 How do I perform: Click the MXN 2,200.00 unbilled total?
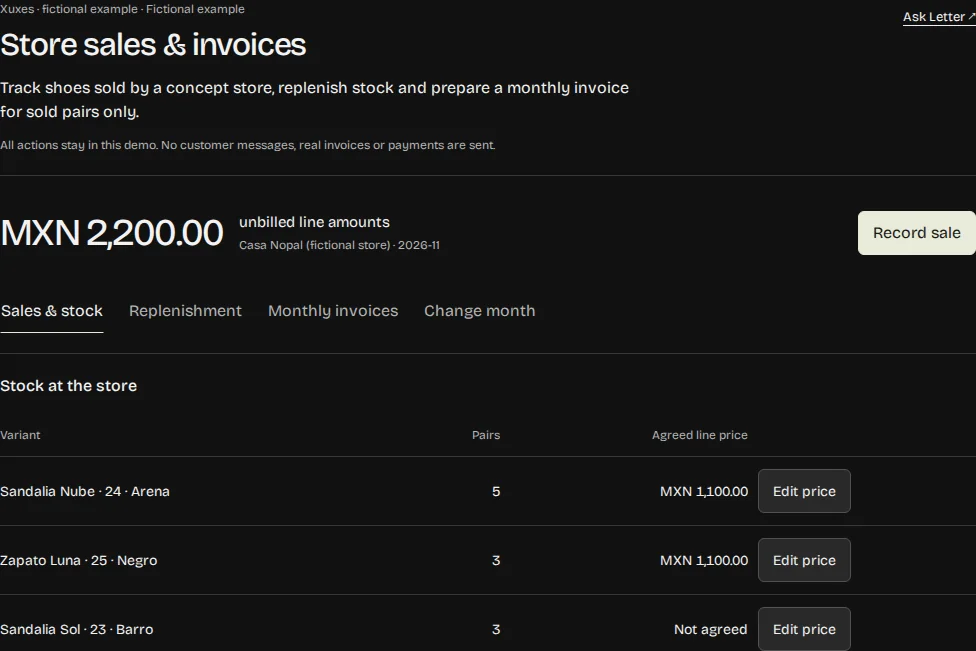coord(111,233)
